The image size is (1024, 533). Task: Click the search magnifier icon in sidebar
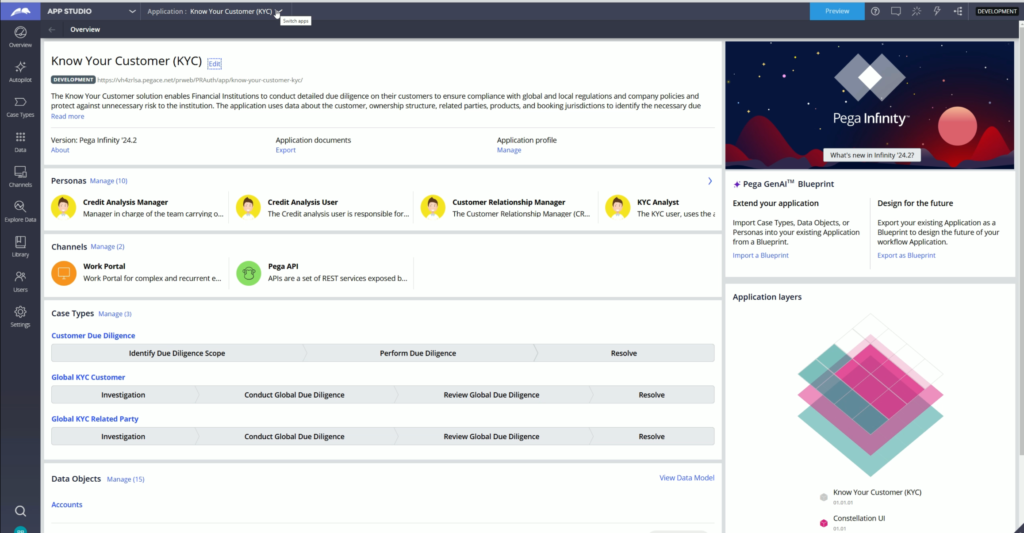click(20, 511)
